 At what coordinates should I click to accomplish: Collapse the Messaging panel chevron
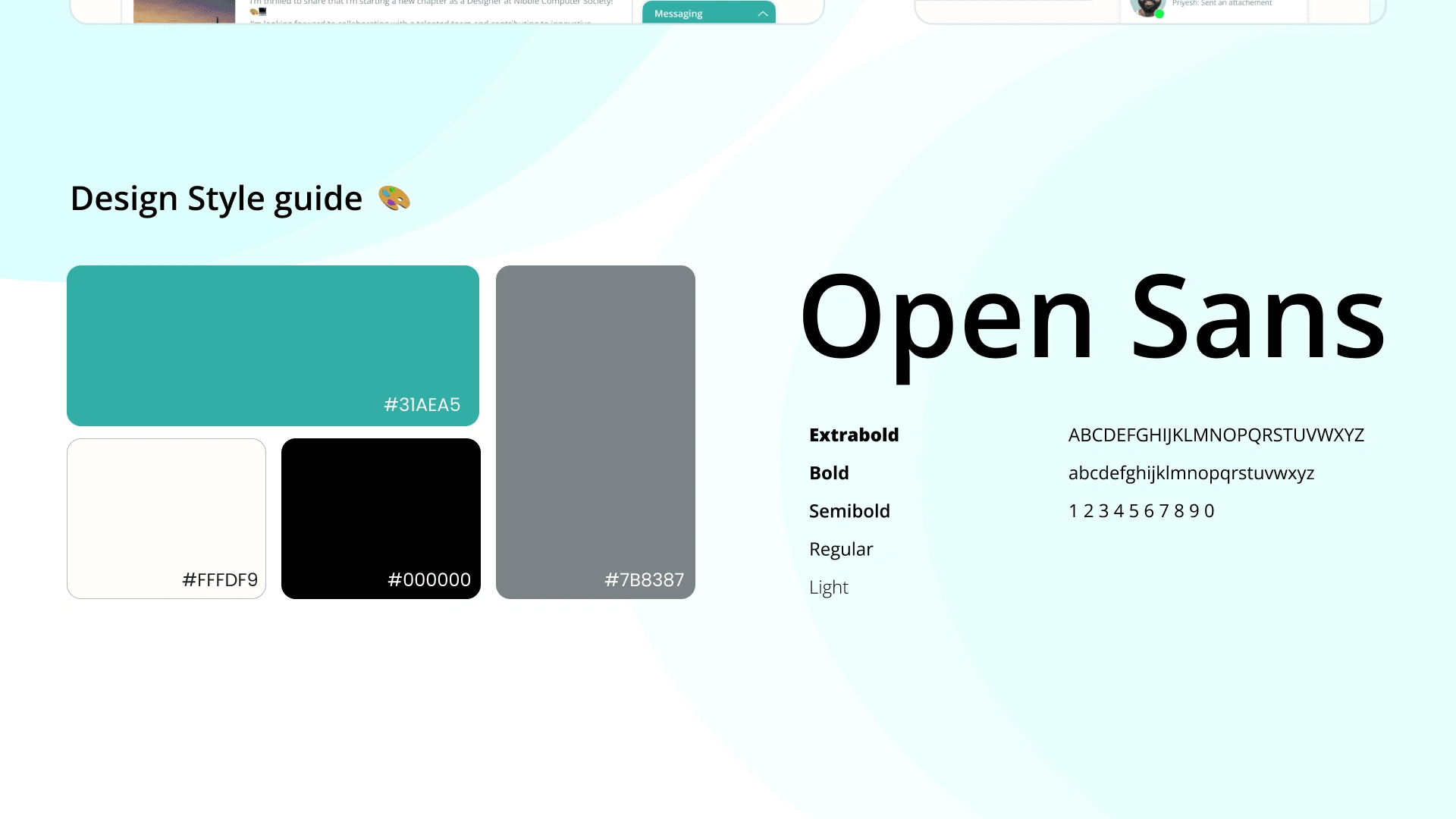(763, 14)
